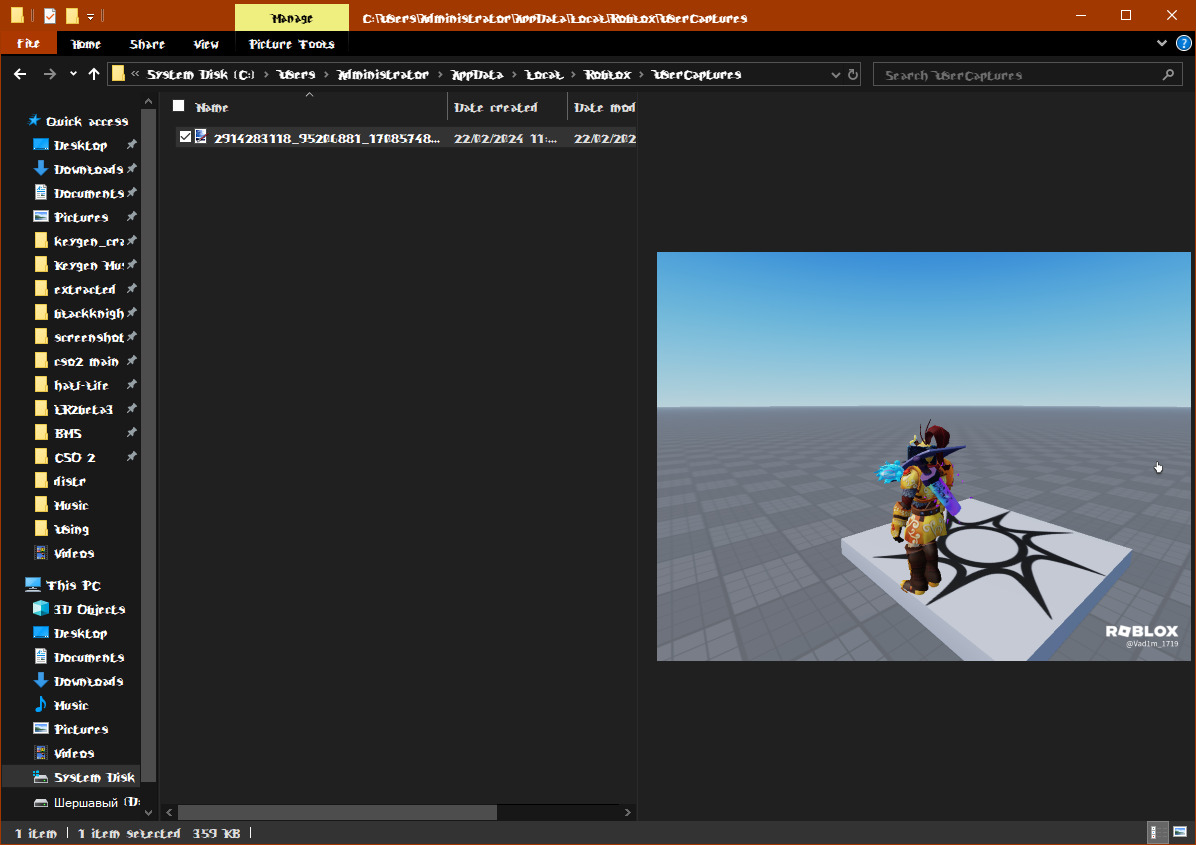The image size is (1196, 845).
Task: Open the address bar history dropdown
Action: [x=835, y=75]
